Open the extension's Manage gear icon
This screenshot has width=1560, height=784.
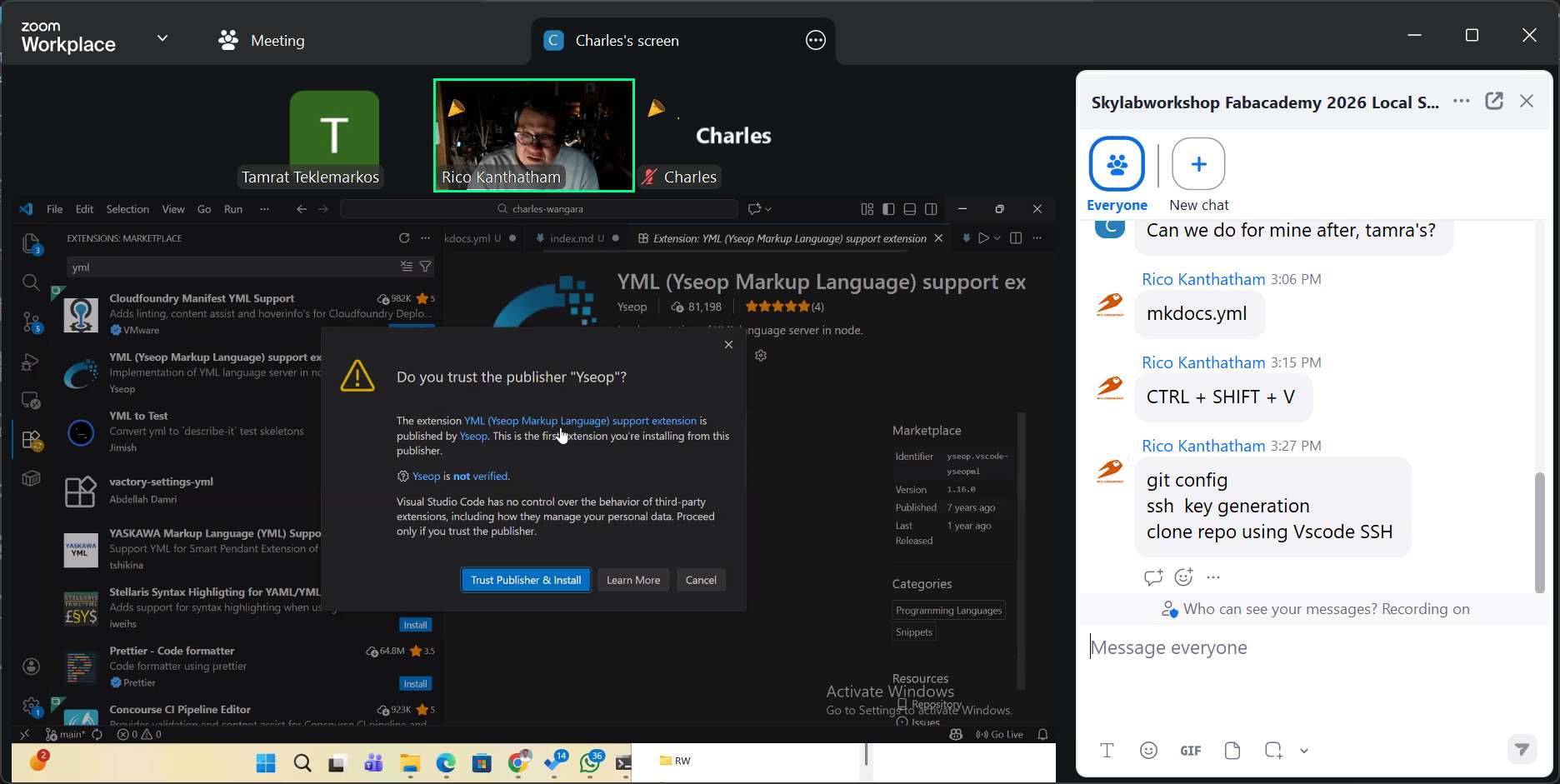(x=761, y=356)
